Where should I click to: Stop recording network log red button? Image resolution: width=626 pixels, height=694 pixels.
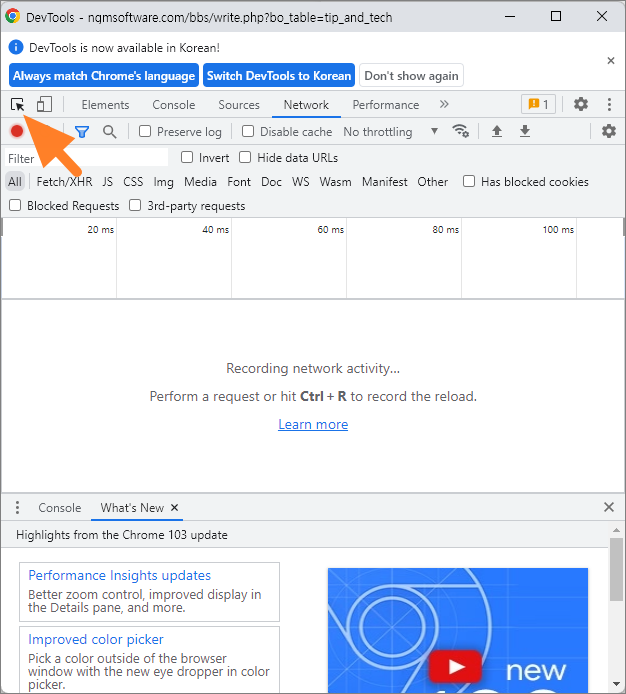(x=17, y=131)
